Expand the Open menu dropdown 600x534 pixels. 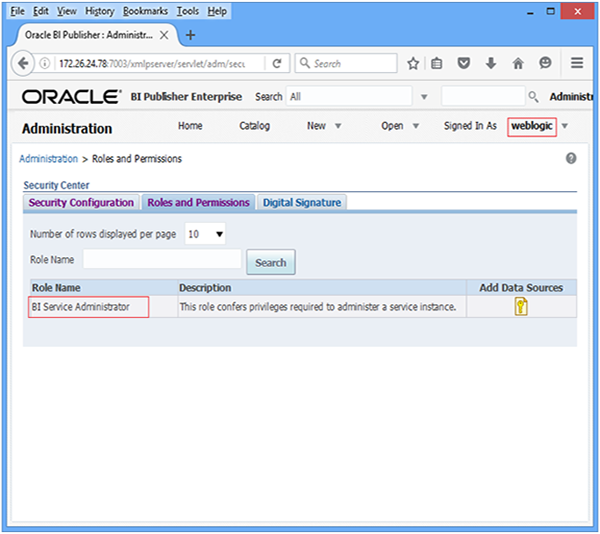click(416, 126)
